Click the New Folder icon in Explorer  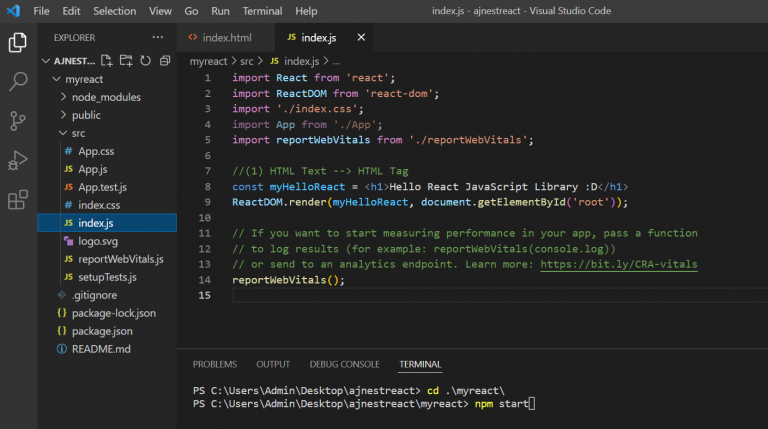tap(126, 61)
